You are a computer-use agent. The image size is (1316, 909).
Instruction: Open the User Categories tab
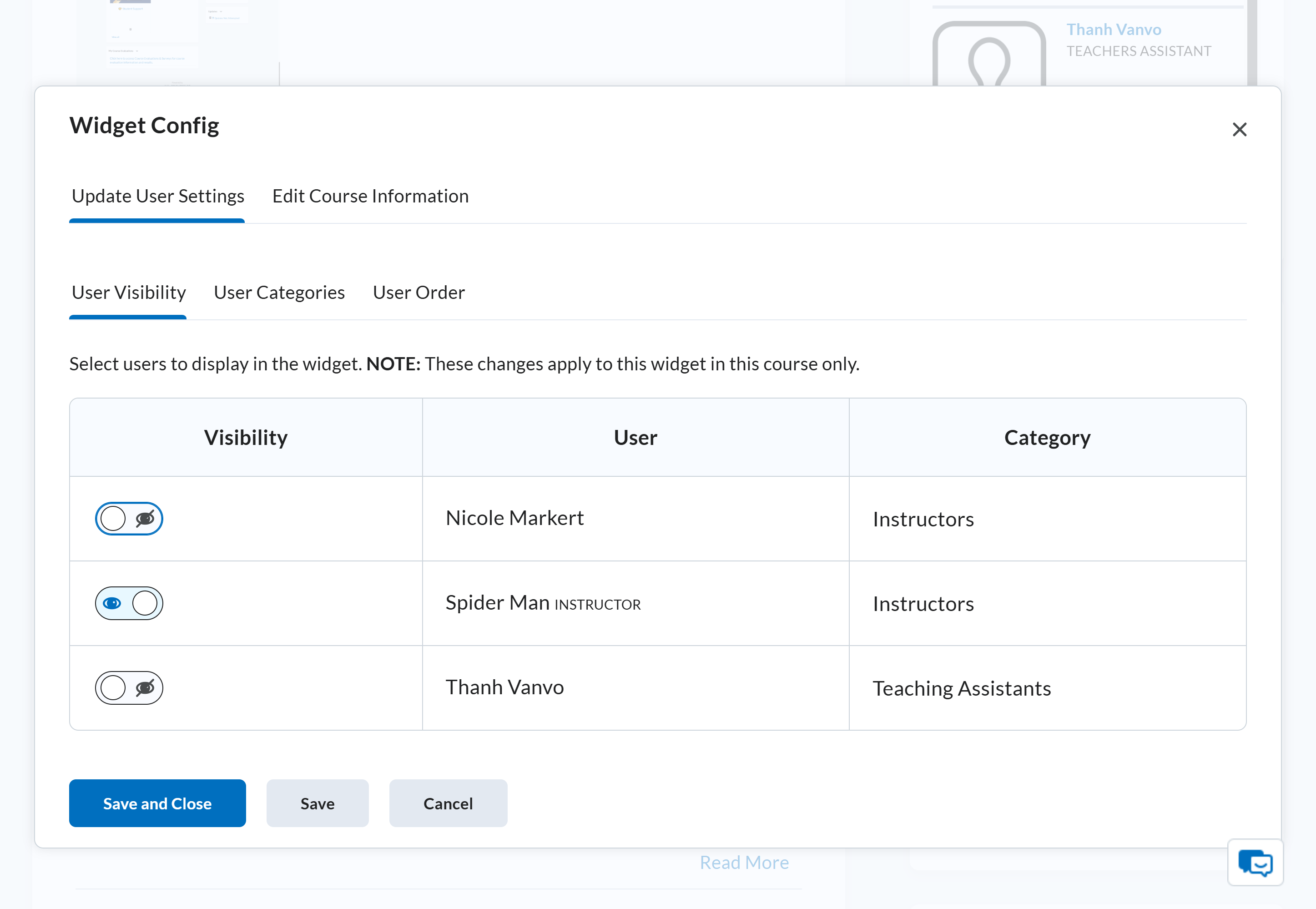pyautogui.click(x=279, y=292)
